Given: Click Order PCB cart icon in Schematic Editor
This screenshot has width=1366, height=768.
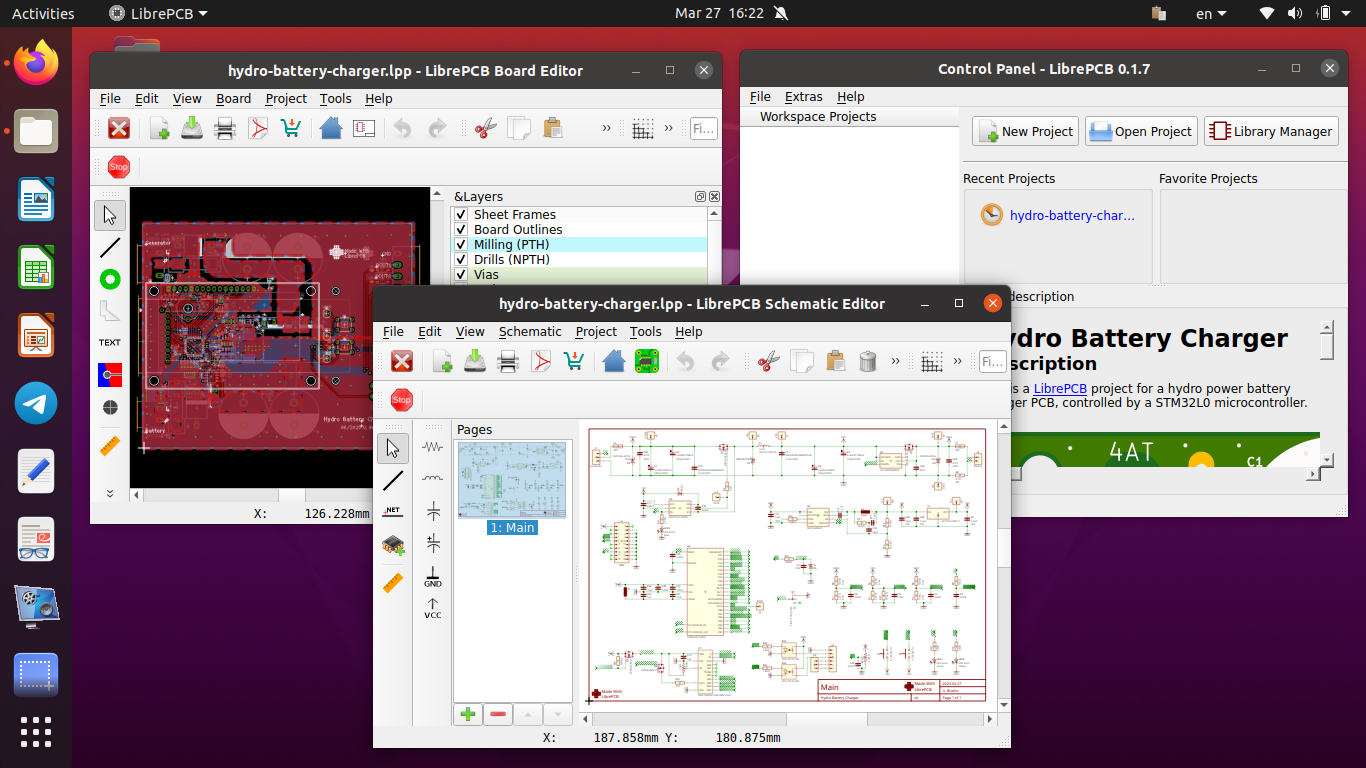Looking at the screenshot, I should (x=574, y=361).
